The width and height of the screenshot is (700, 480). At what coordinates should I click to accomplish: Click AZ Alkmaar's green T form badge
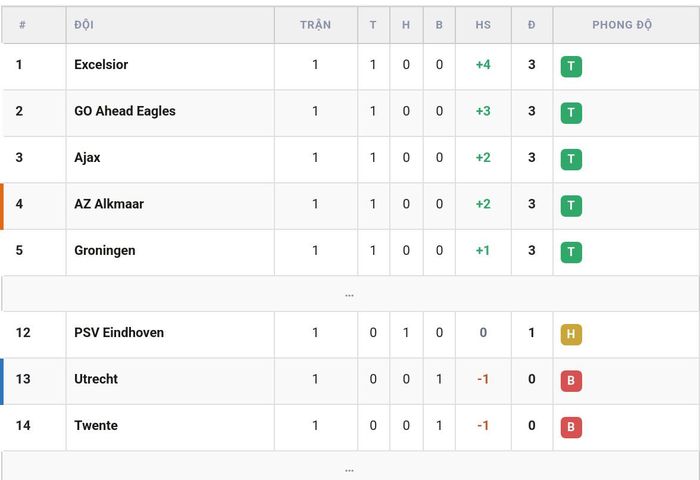click(x=571, y=206)
